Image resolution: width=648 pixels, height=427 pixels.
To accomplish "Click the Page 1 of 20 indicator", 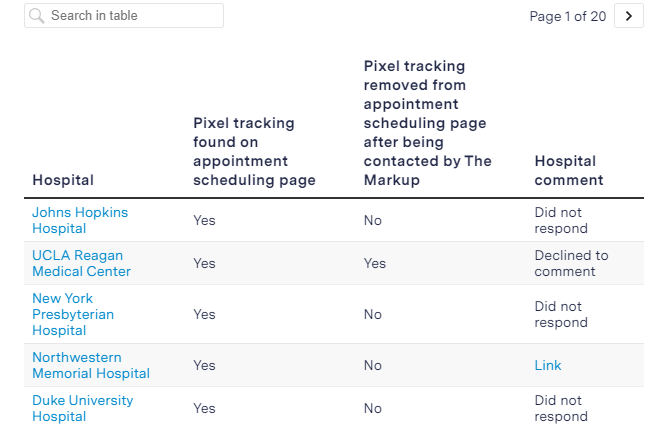I will (567, 16).
